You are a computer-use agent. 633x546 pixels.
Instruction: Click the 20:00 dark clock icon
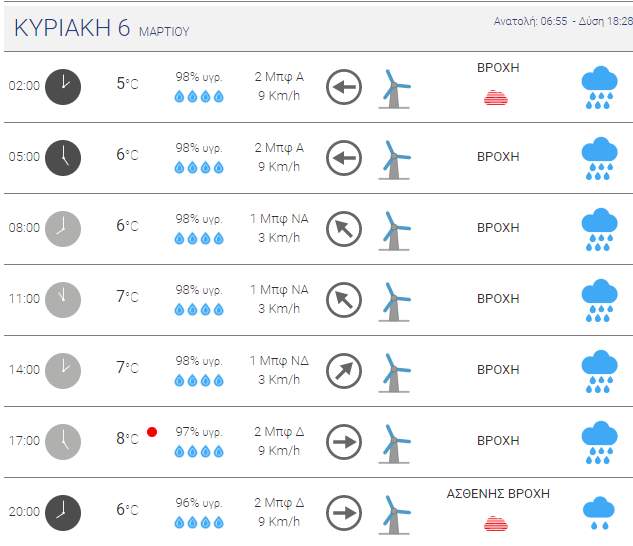63,513
